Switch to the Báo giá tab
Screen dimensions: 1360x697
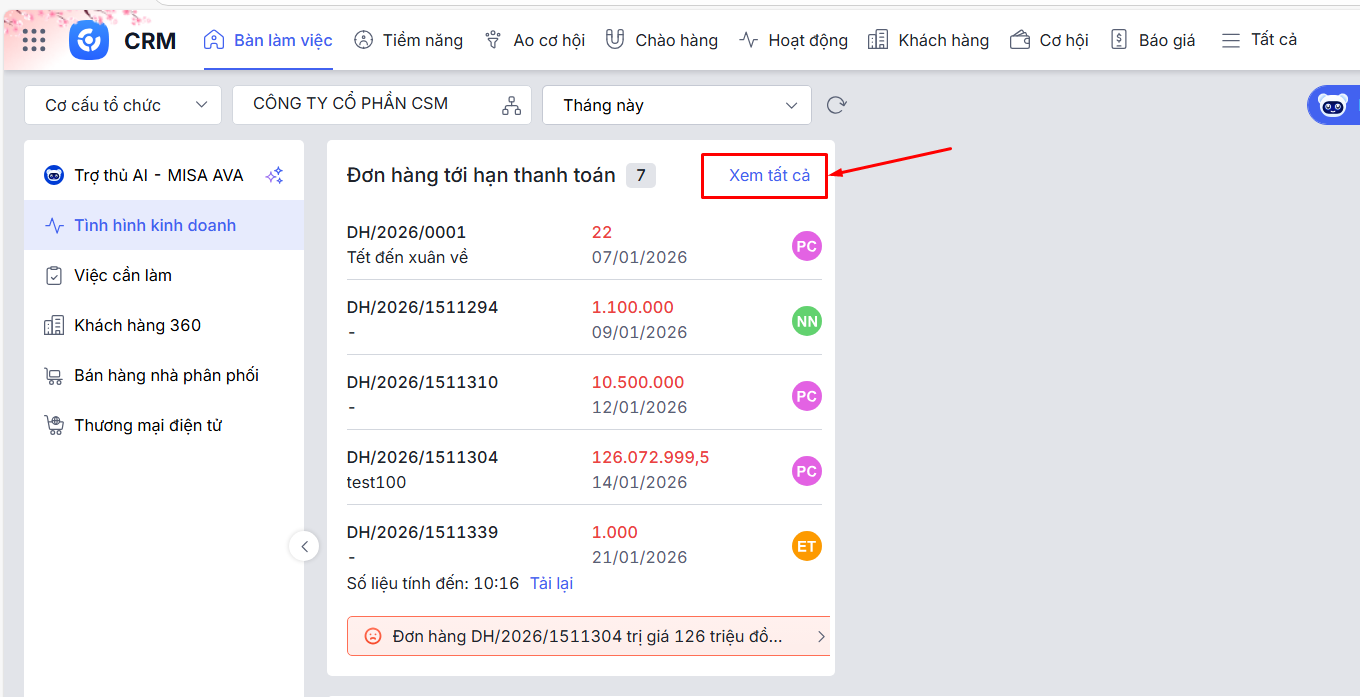[1153, 40]
